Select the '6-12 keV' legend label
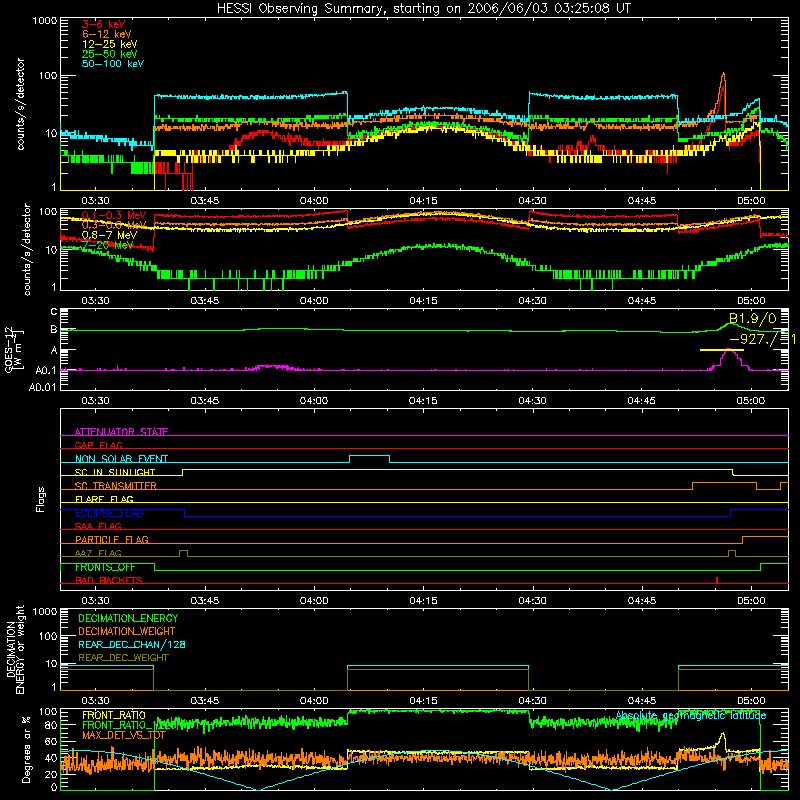 (x=107, y=34)
